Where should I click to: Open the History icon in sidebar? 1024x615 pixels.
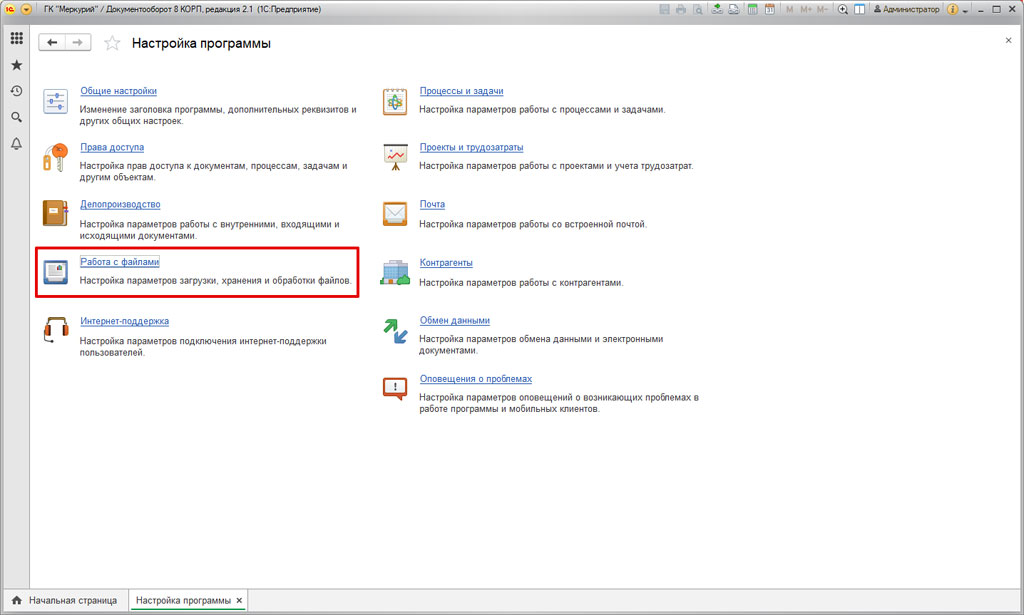coord(16,91)
